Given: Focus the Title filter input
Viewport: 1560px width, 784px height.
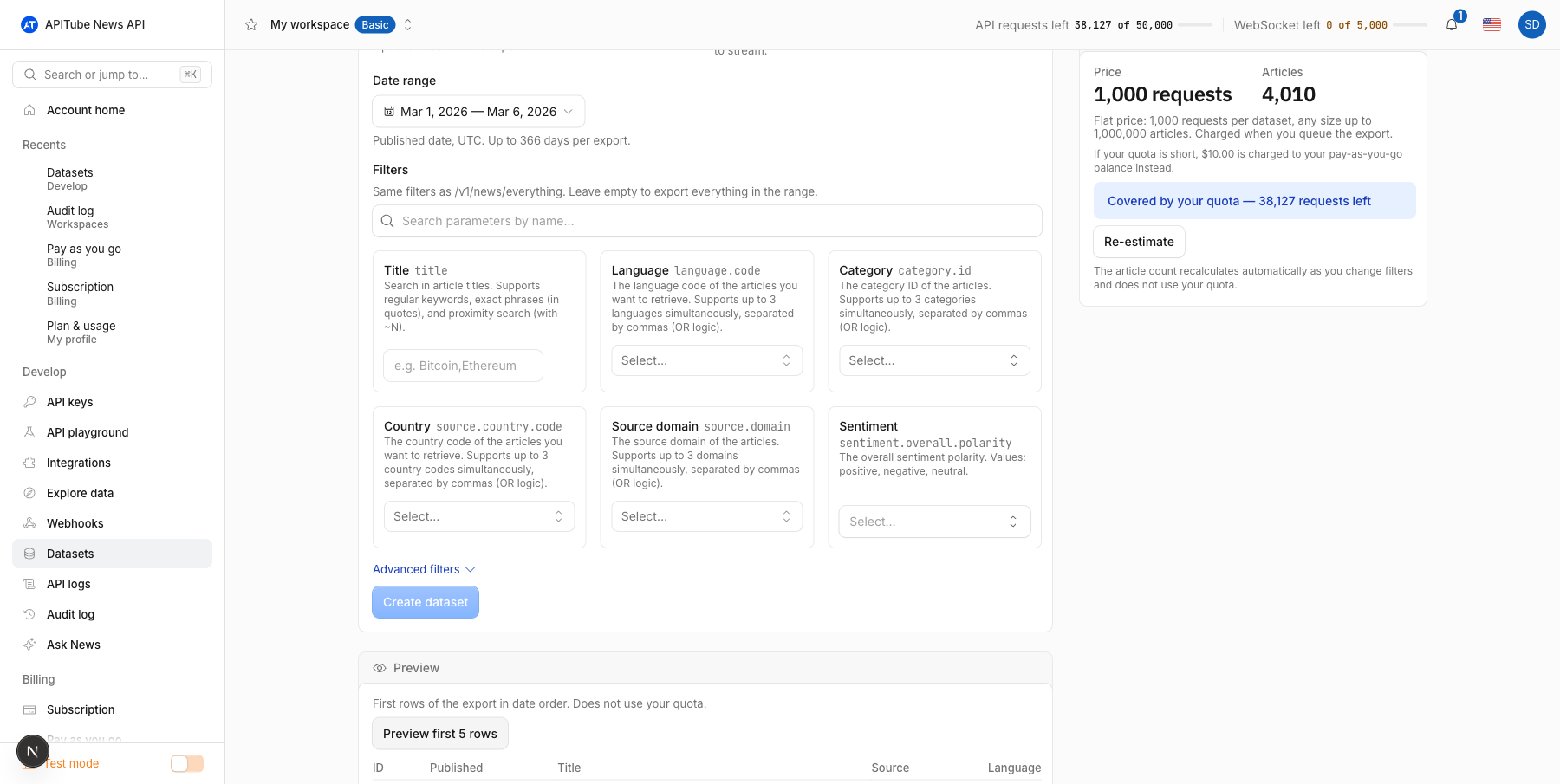Looking at the screenshot, I should click(x=463, y=366).
